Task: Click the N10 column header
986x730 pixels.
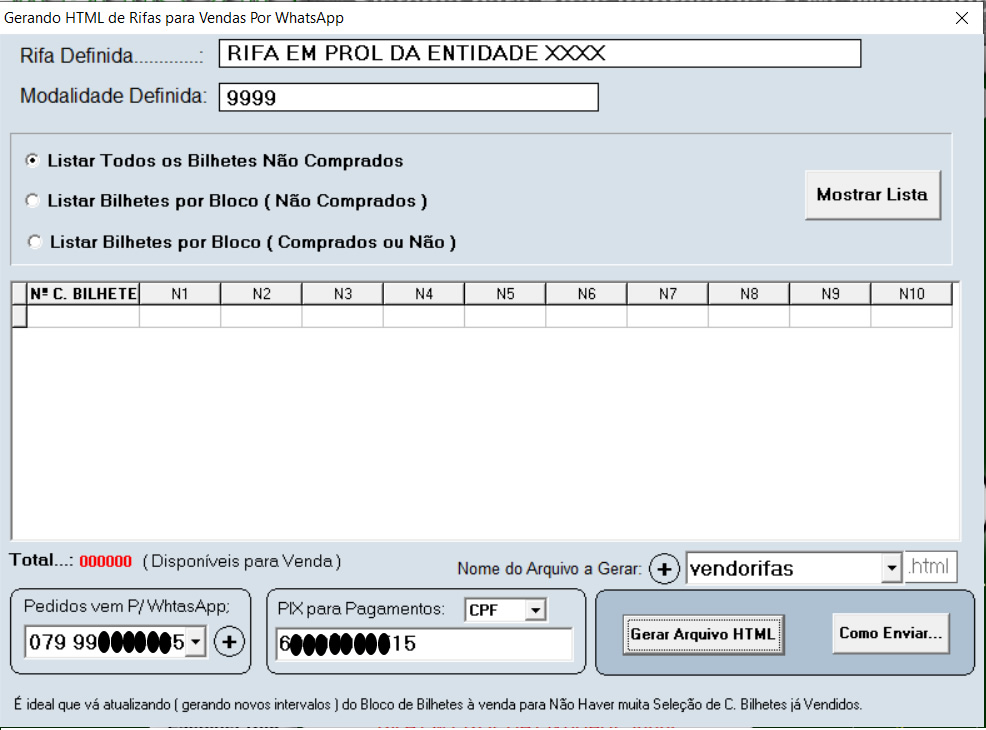Action: (x=911, y=294)
